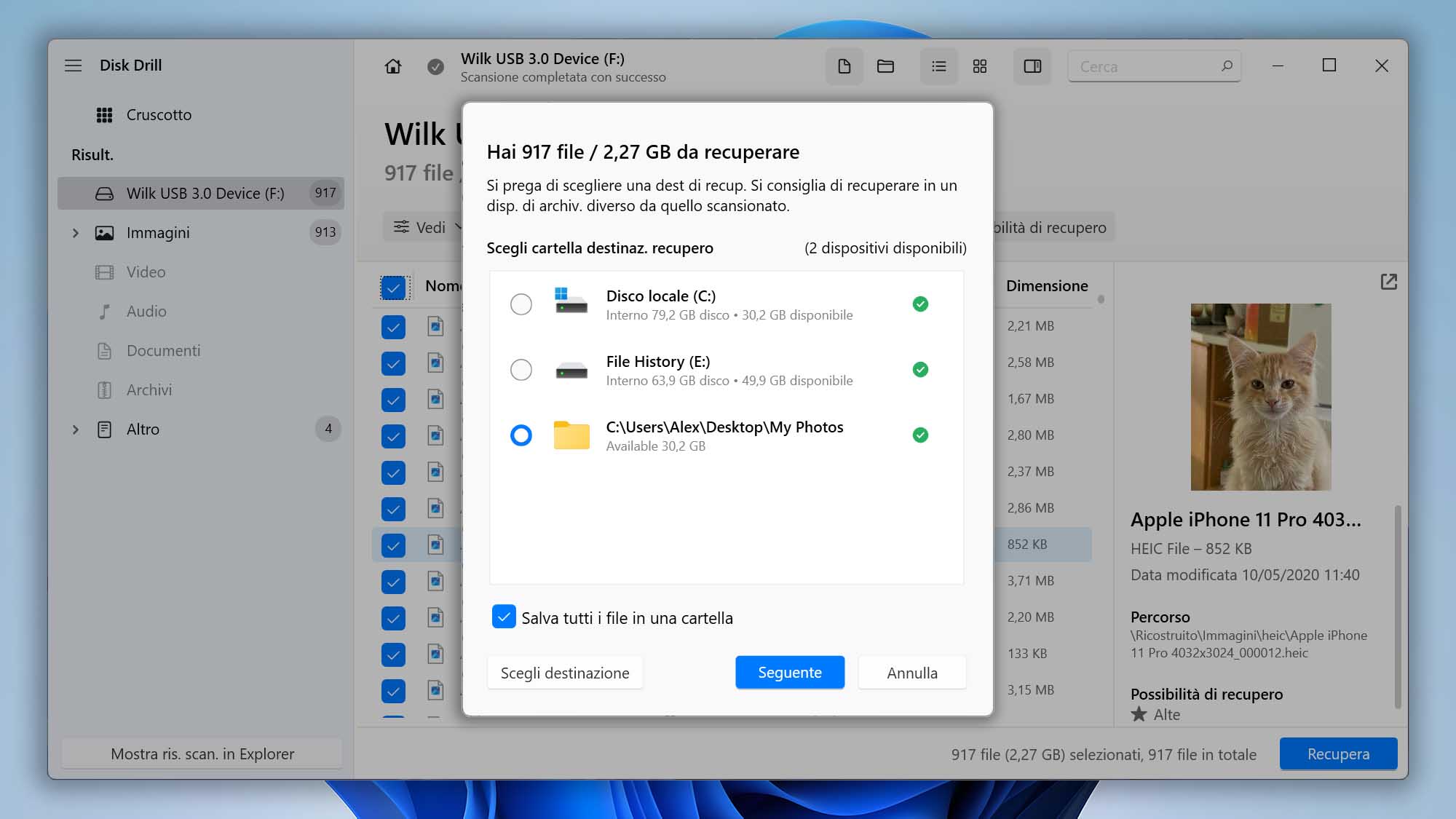
Task: Click the 913 count badge for Immagini
Action: click(325, 232)
